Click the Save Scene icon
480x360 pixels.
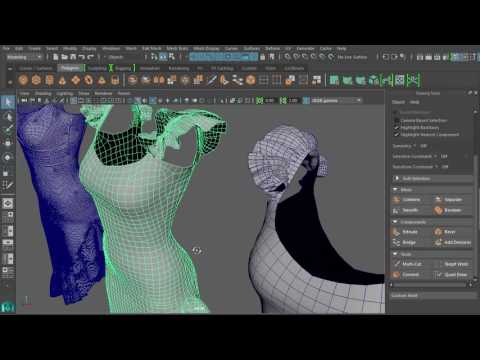[73, 57]
